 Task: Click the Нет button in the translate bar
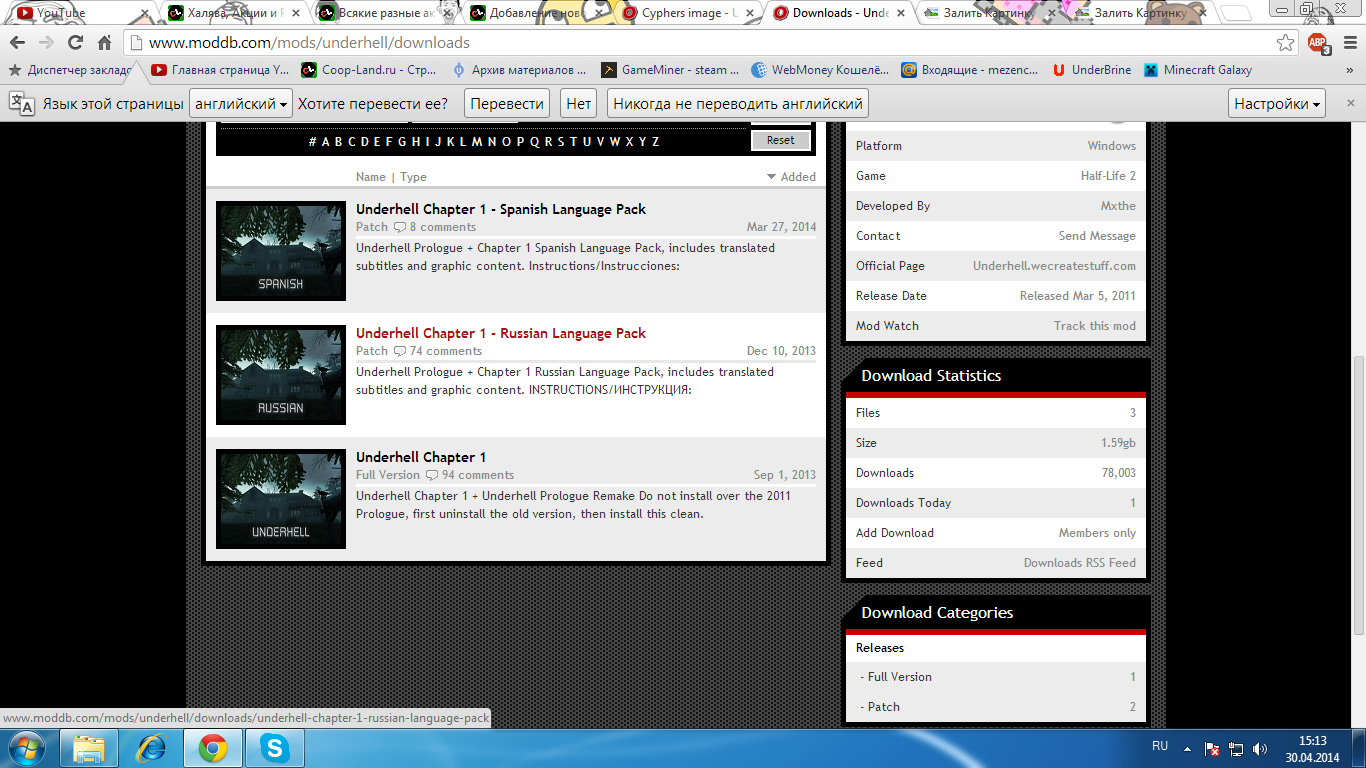579,103
